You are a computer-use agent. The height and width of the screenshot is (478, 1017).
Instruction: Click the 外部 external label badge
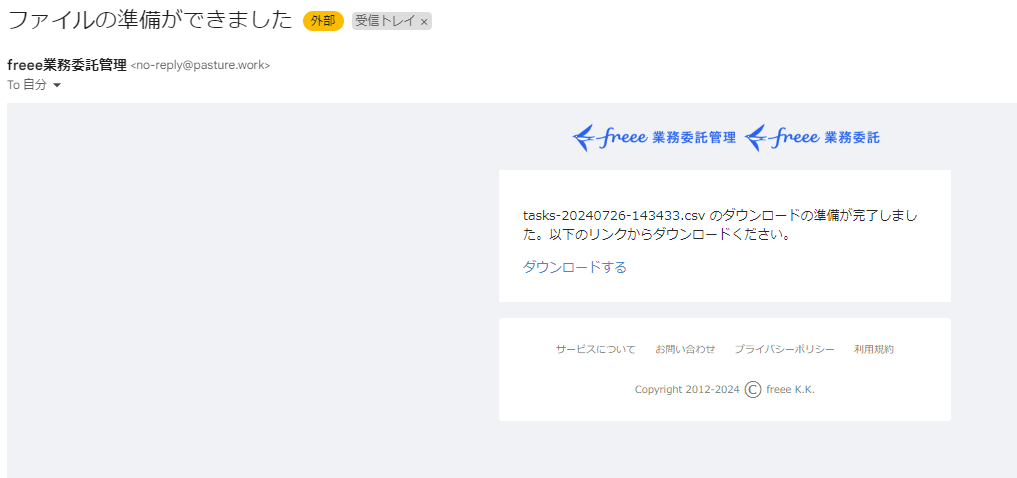point(323,21)
